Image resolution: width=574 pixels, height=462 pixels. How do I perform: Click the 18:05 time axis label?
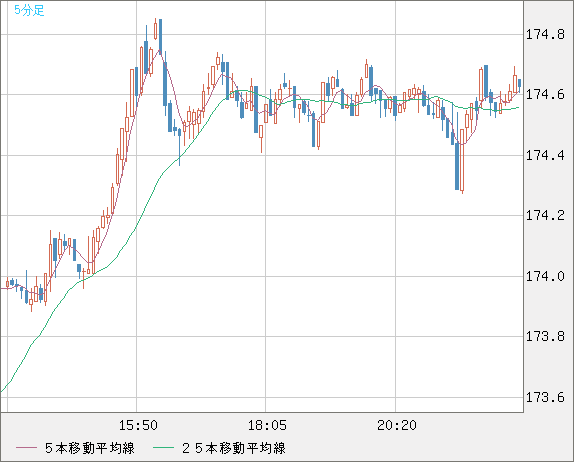click(268, 425)
